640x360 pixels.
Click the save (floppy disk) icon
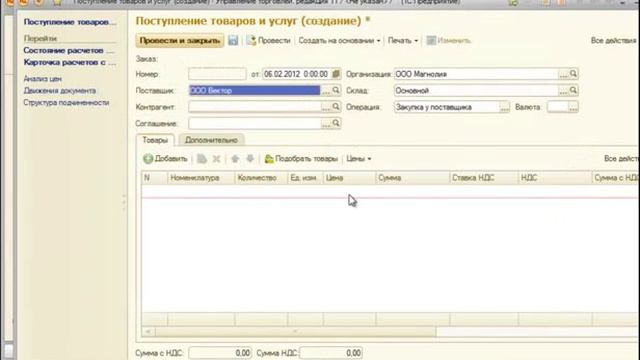pyautogui.click(x=233, y=40)
